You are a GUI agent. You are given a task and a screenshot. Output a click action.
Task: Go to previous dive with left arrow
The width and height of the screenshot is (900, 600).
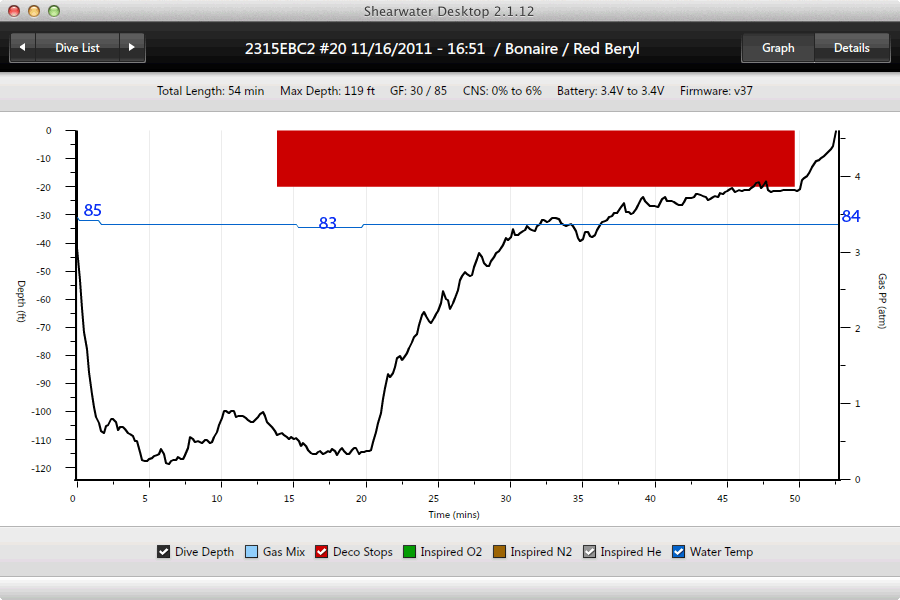[22, 47]
